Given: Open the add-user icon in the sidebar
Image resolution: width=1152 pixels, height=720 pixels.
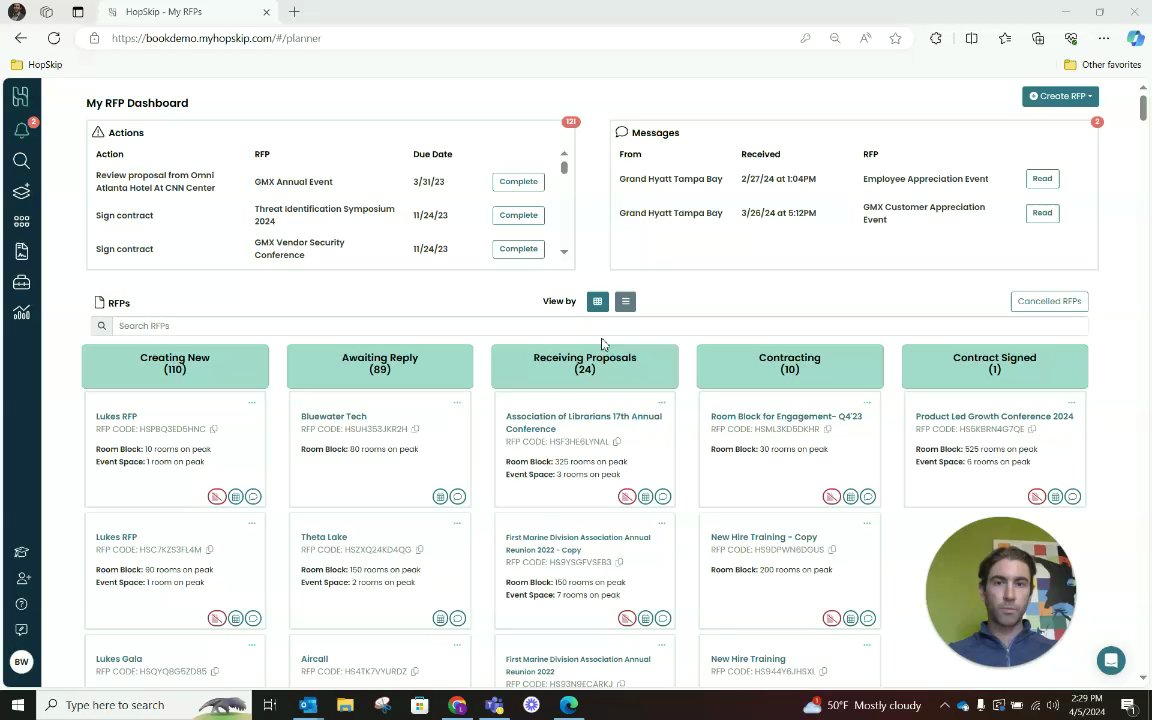Looking at the screenshot, I should (22, 578).
